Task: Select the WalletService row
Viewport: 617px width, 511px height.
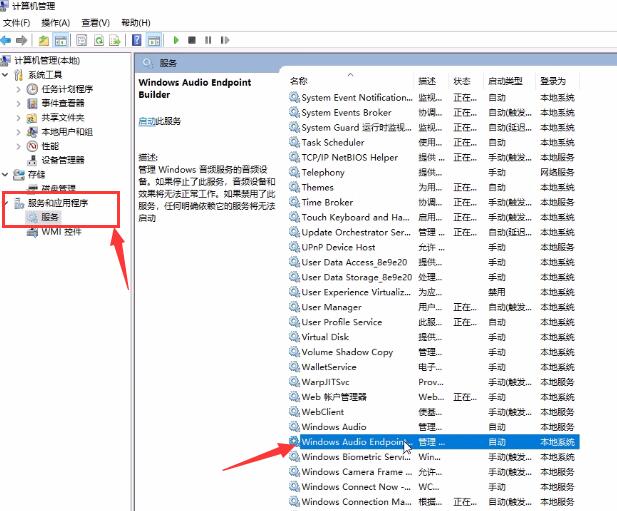Action: pyautogui.click(x=433, y=367)
